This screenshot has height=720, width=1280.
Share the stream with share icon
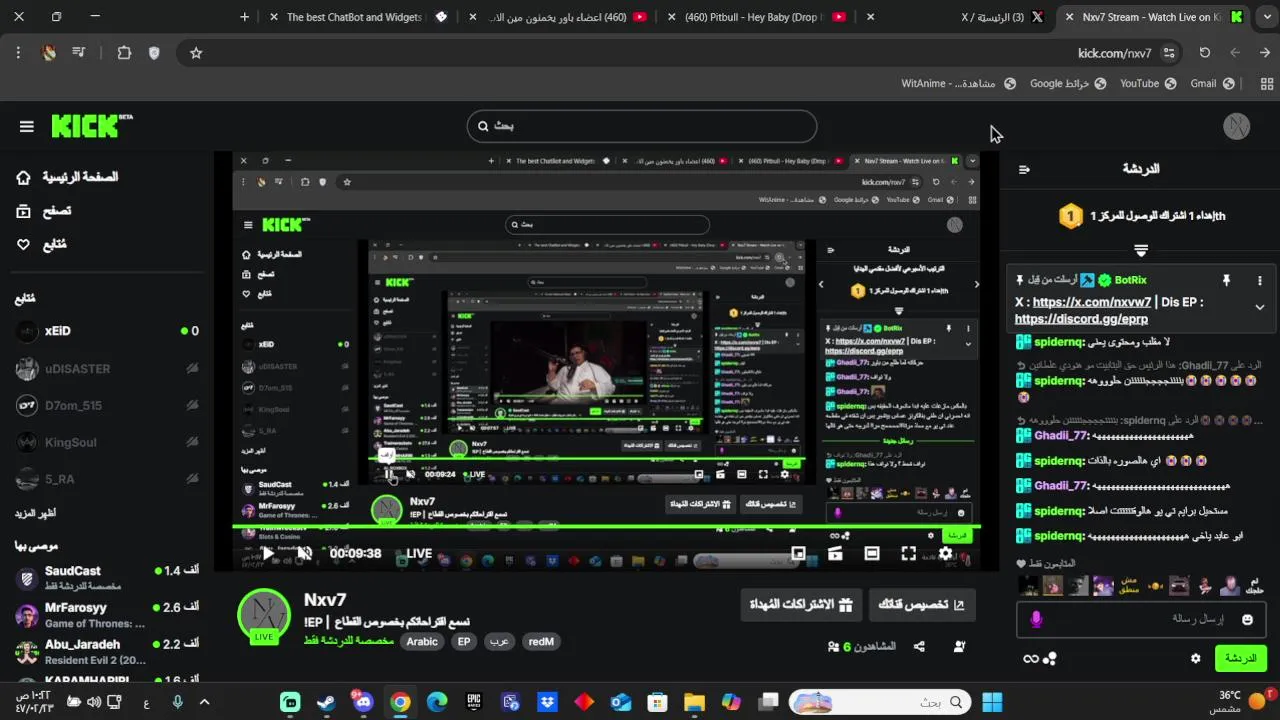click(x=919, y=647)
